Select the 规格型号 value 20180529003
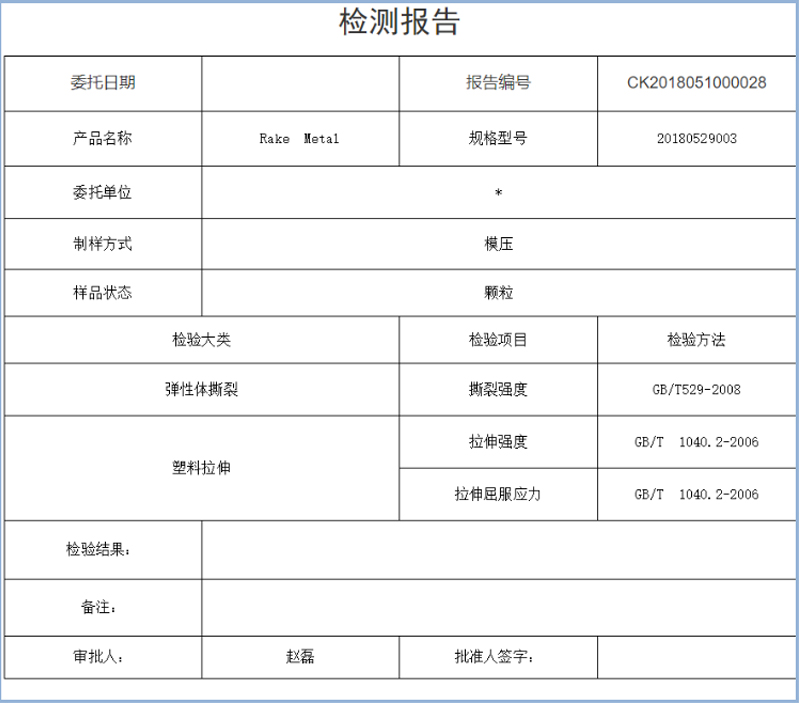This screenshot has height=704, width=800. tap(696, 139)
